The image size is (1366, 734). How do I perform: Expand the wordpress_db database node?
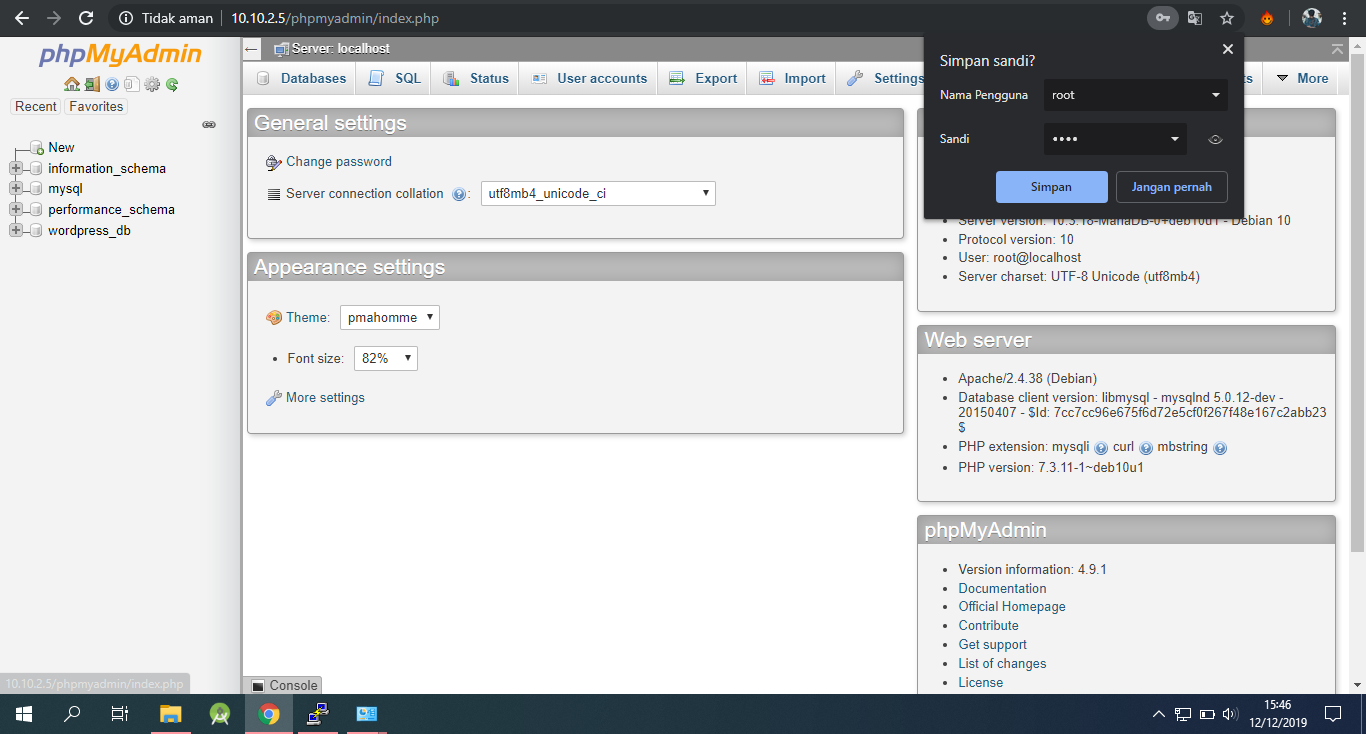14,230
